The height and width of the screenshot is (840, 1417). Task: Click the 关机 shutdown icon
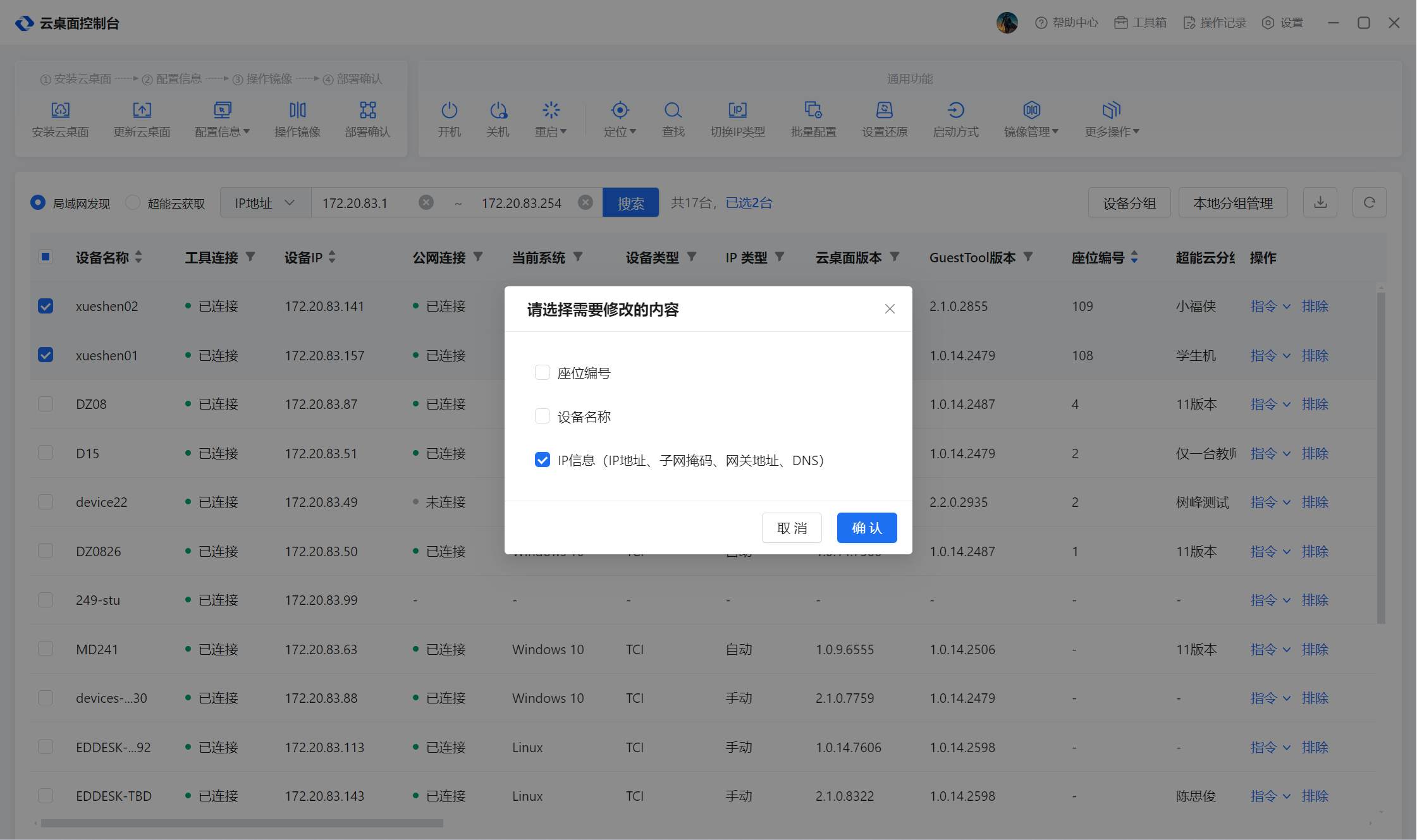click(498, 111)
